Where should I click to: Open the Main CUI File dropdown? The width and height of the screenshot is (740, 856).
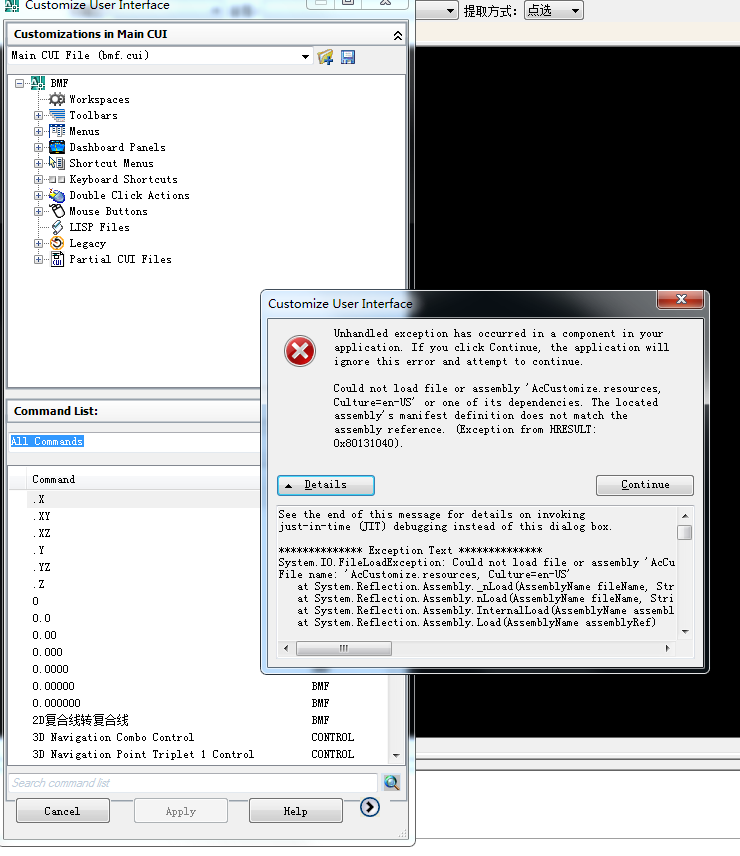point(305,57)
